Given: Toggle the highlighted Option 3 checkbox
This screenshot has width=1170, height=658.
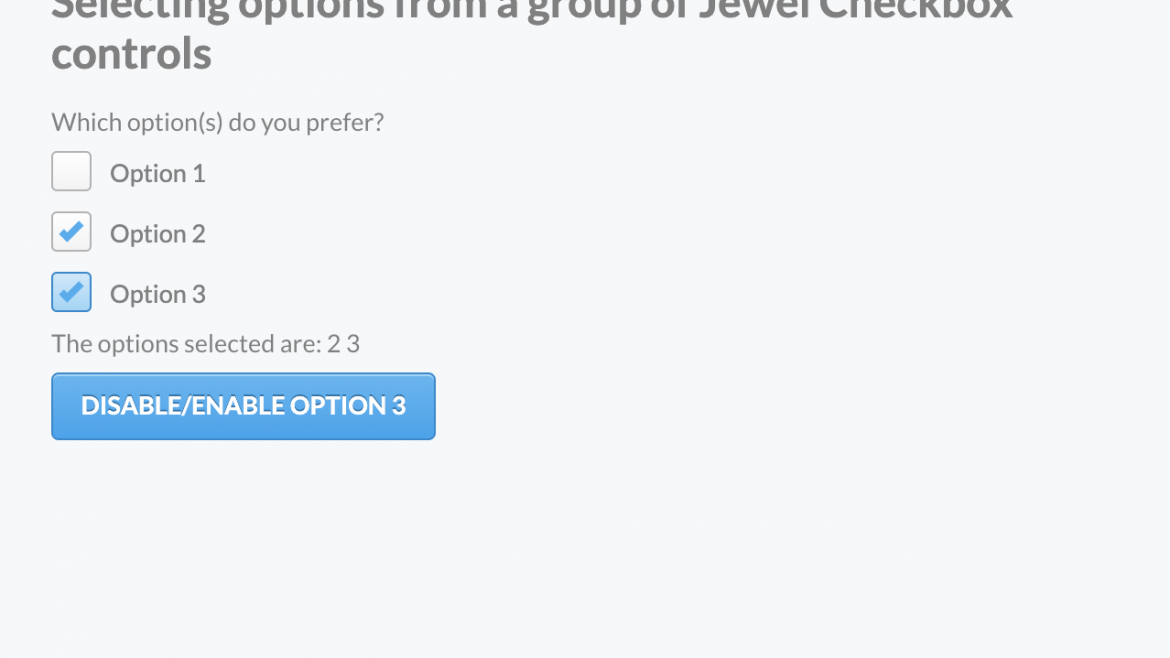Looking at the screenshot, I should 71,292.
